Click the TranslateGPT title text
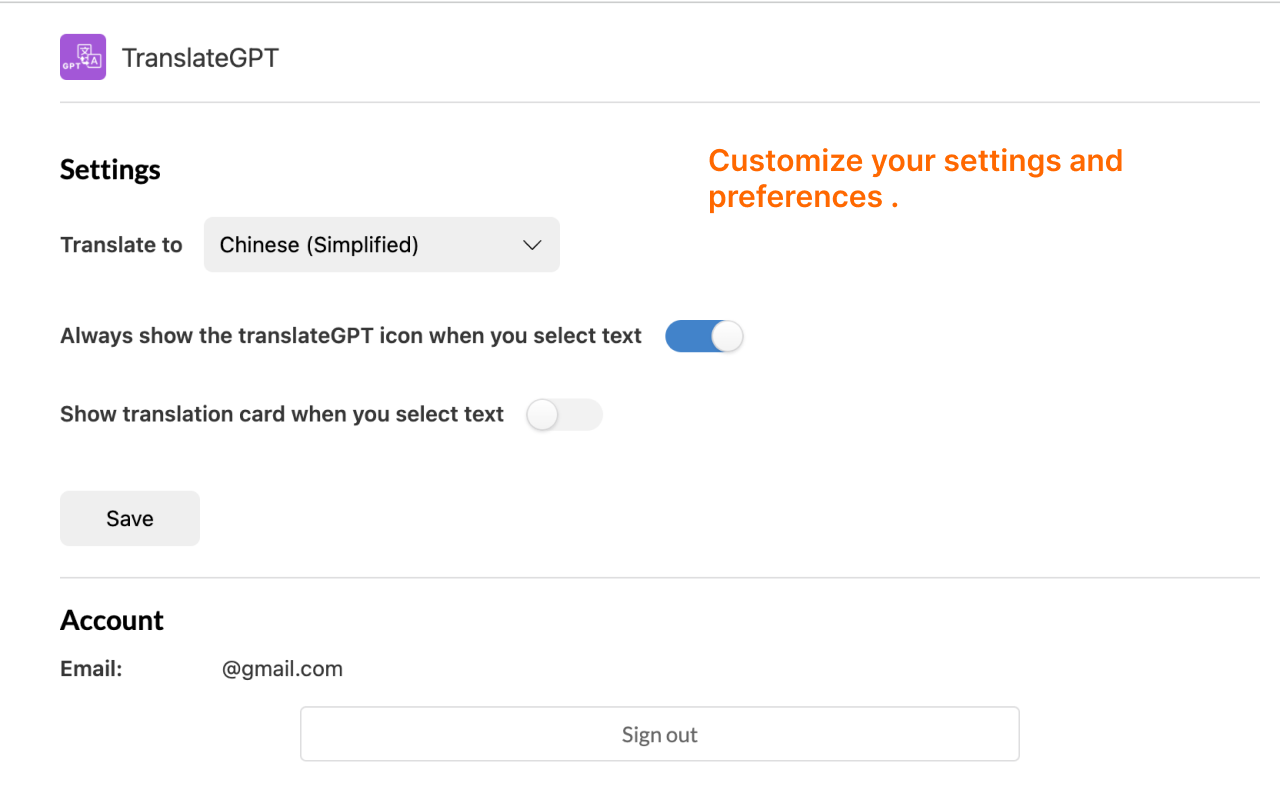1280x800 pixels. [200, 58]
